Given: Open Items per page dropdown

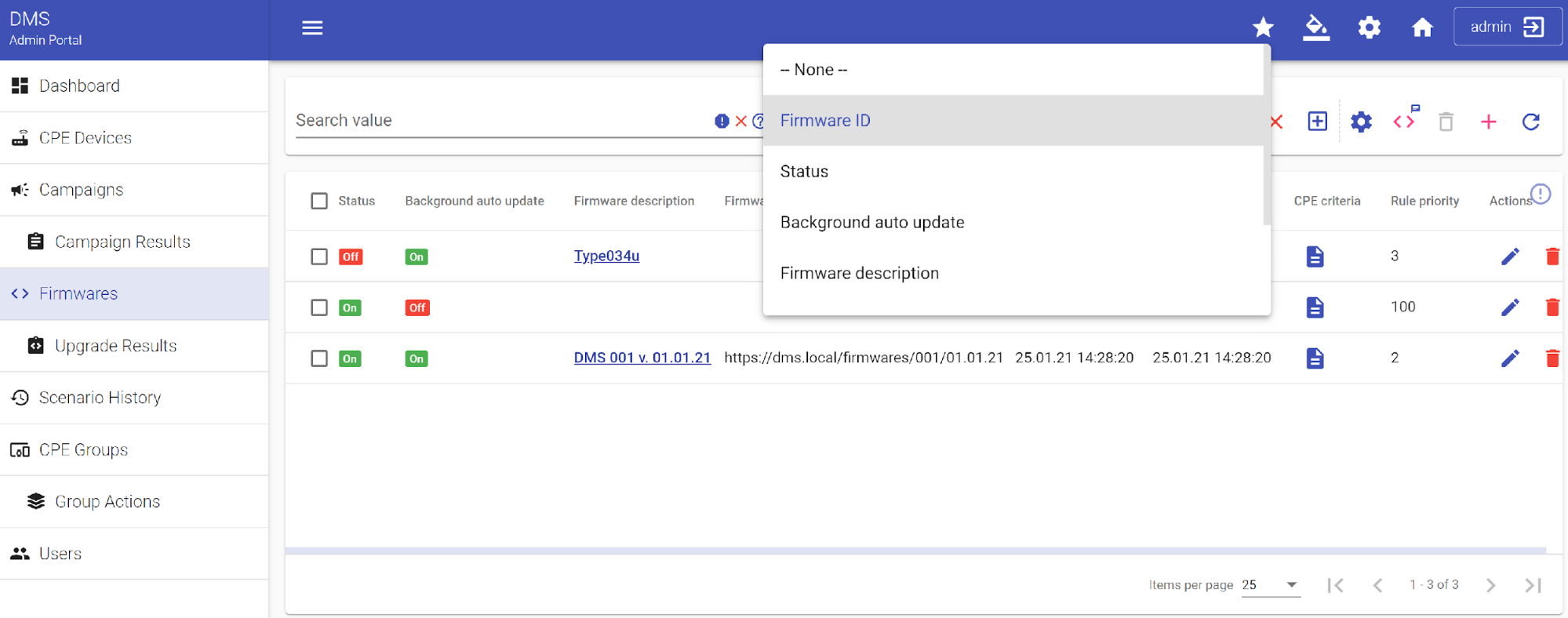Looking at the screenshot, I should (1270, 585).
